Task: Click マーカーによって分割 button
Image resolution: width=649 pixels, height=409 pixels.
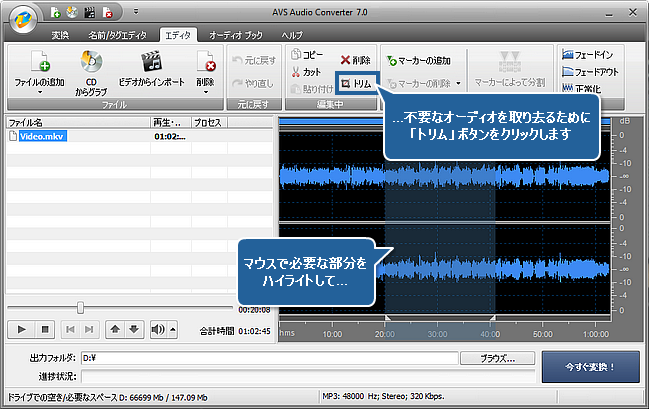Action: pyautogui.click(x=510, y=69)
